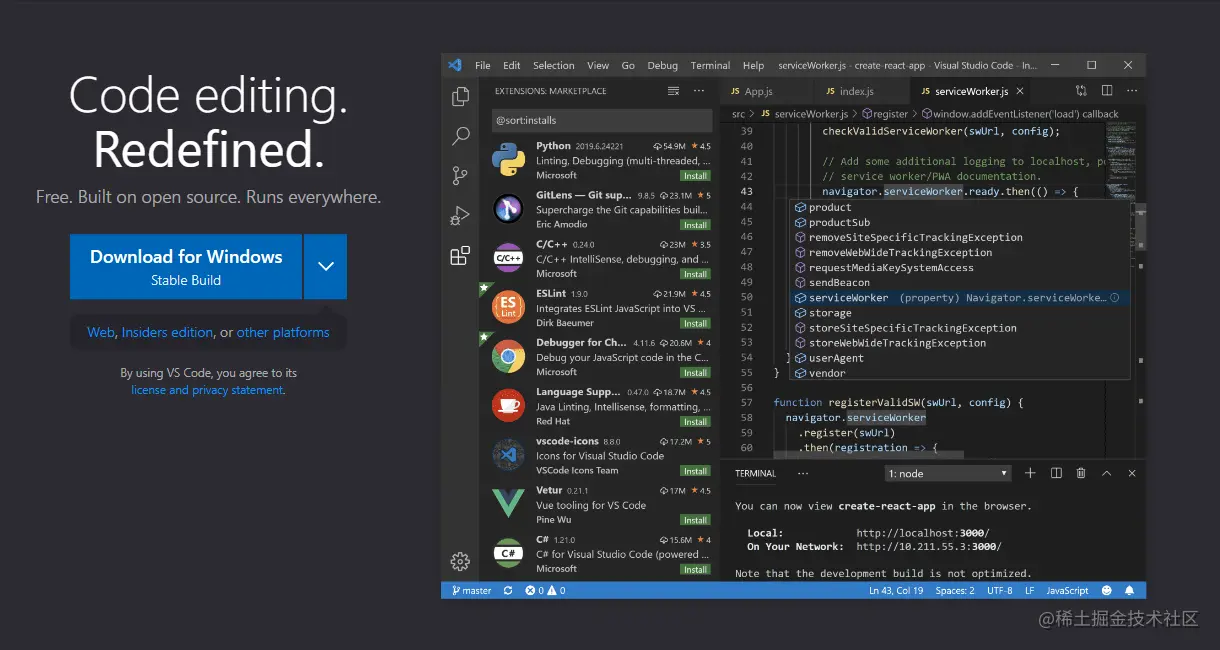The width and height of the screenshot is (1220, 650).
Task: Open the download options dropdown arrow
Action: coord(325,266)
